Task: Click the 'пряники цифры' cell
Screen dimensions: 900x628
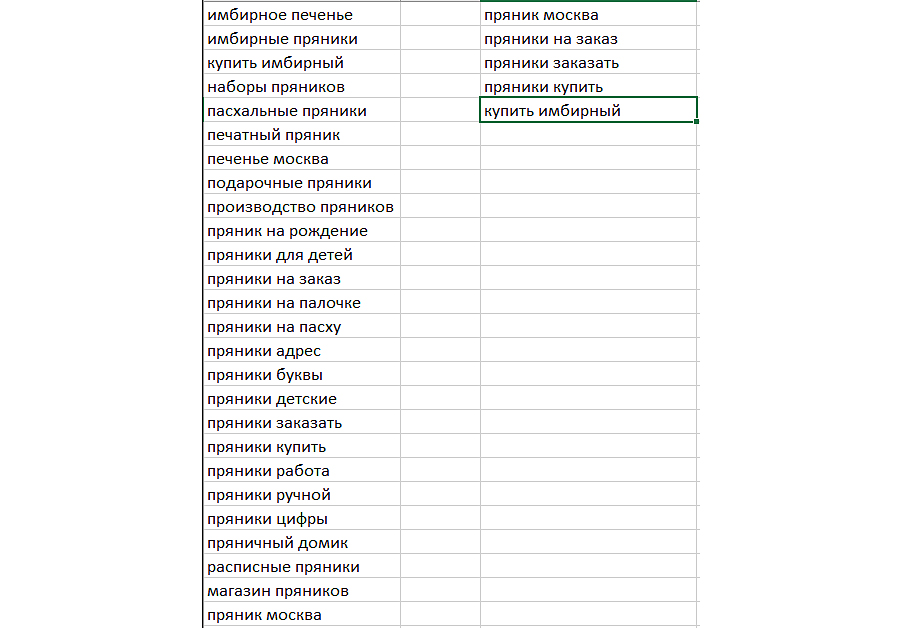Action: (x=267, y=519)
